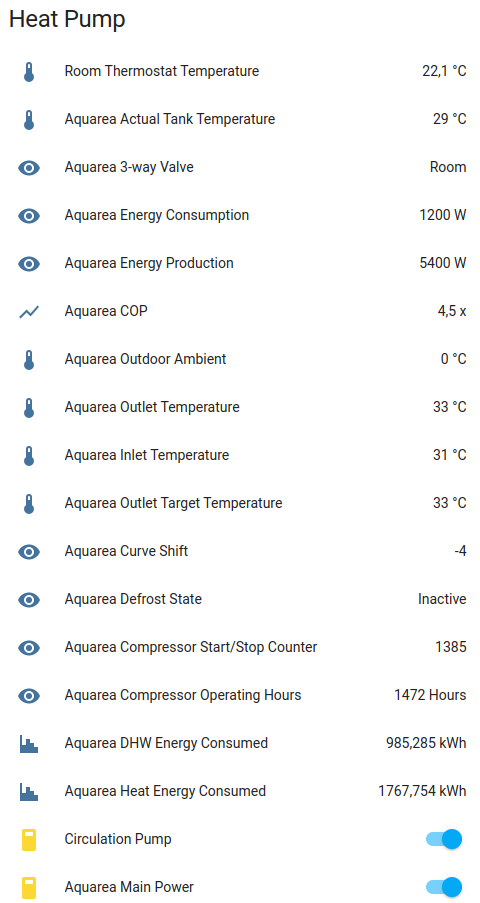This screenshot has width=480, height=903.
Task: Click the Aquarea COP chart line icon
Action: [x=29, y=312]
